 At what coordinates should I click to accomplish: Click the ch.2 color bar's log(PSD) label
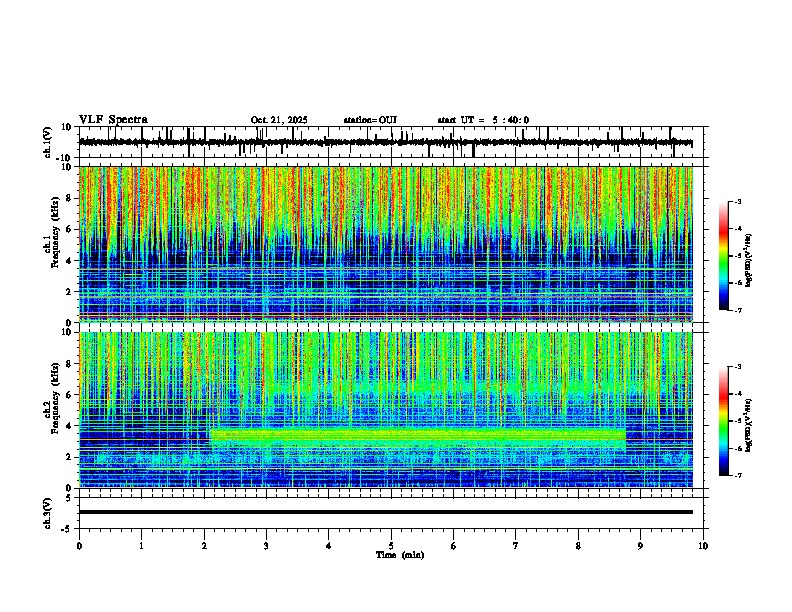[748, 426]
